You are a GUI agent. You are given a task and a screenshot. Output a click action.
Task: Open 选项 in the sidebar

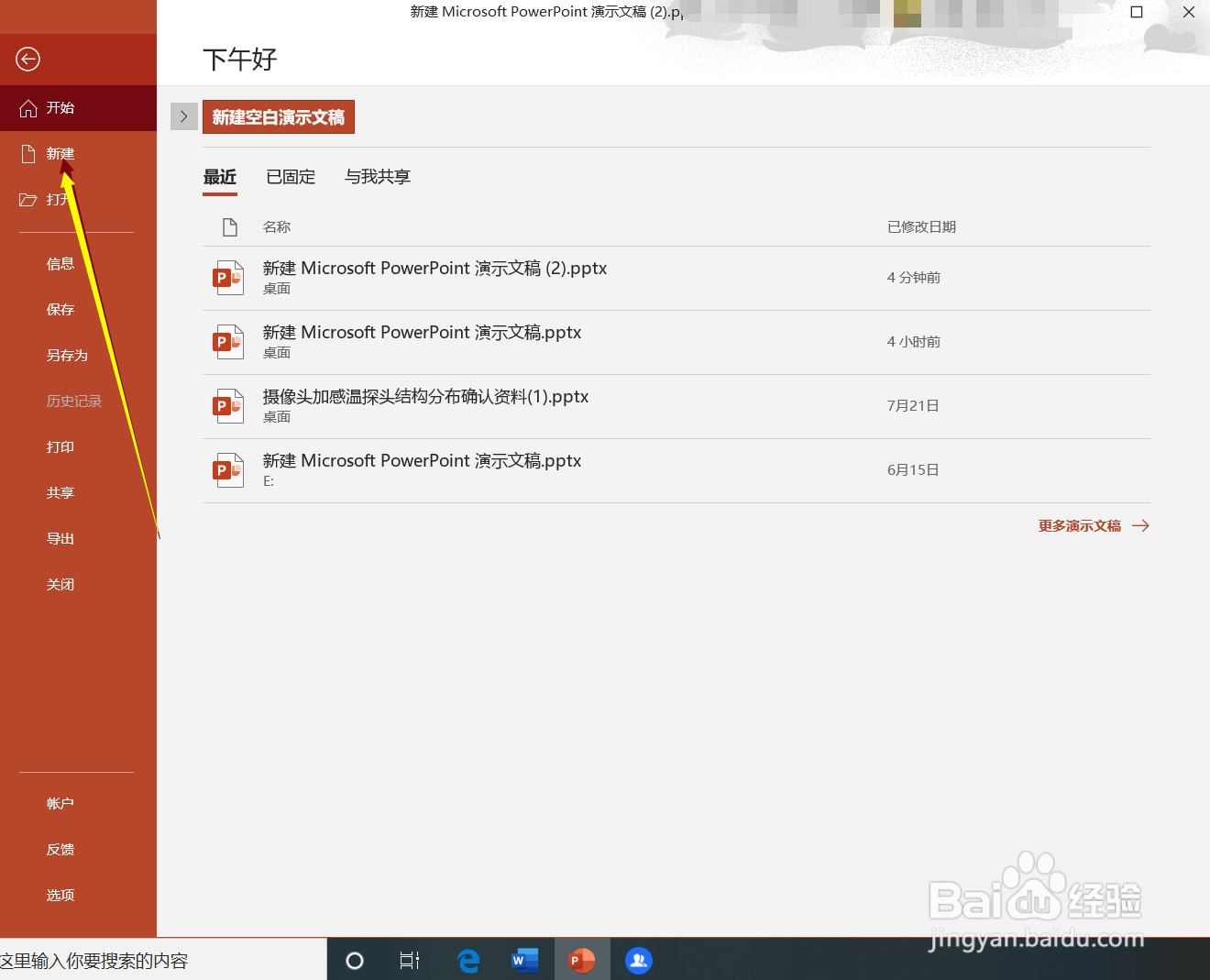pyautogui.click(x=60, y=896)
